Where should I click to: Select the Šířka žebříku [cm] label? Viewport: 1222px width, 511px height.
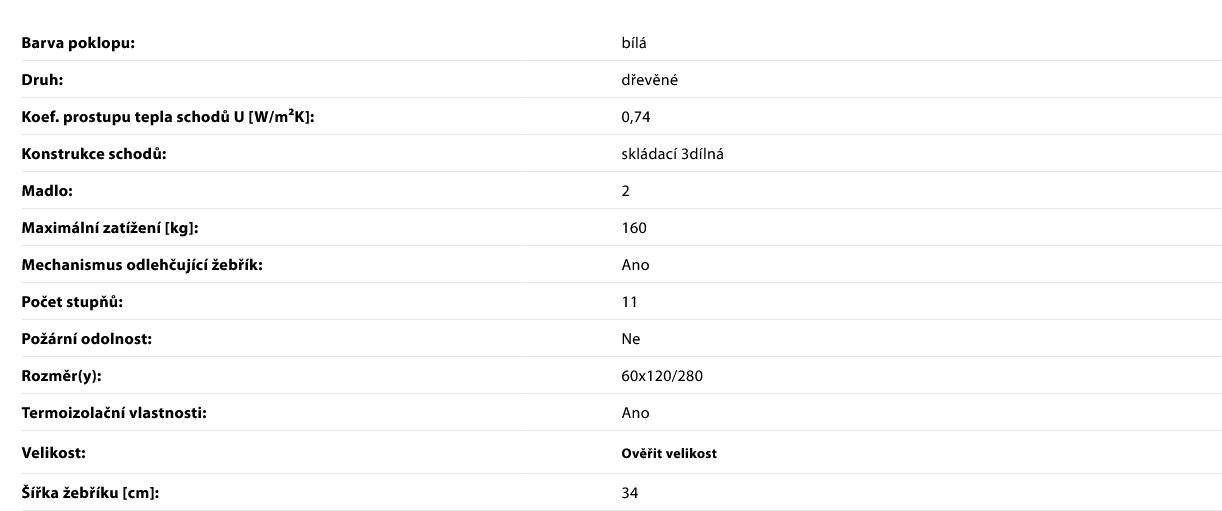tap(91, 493)
